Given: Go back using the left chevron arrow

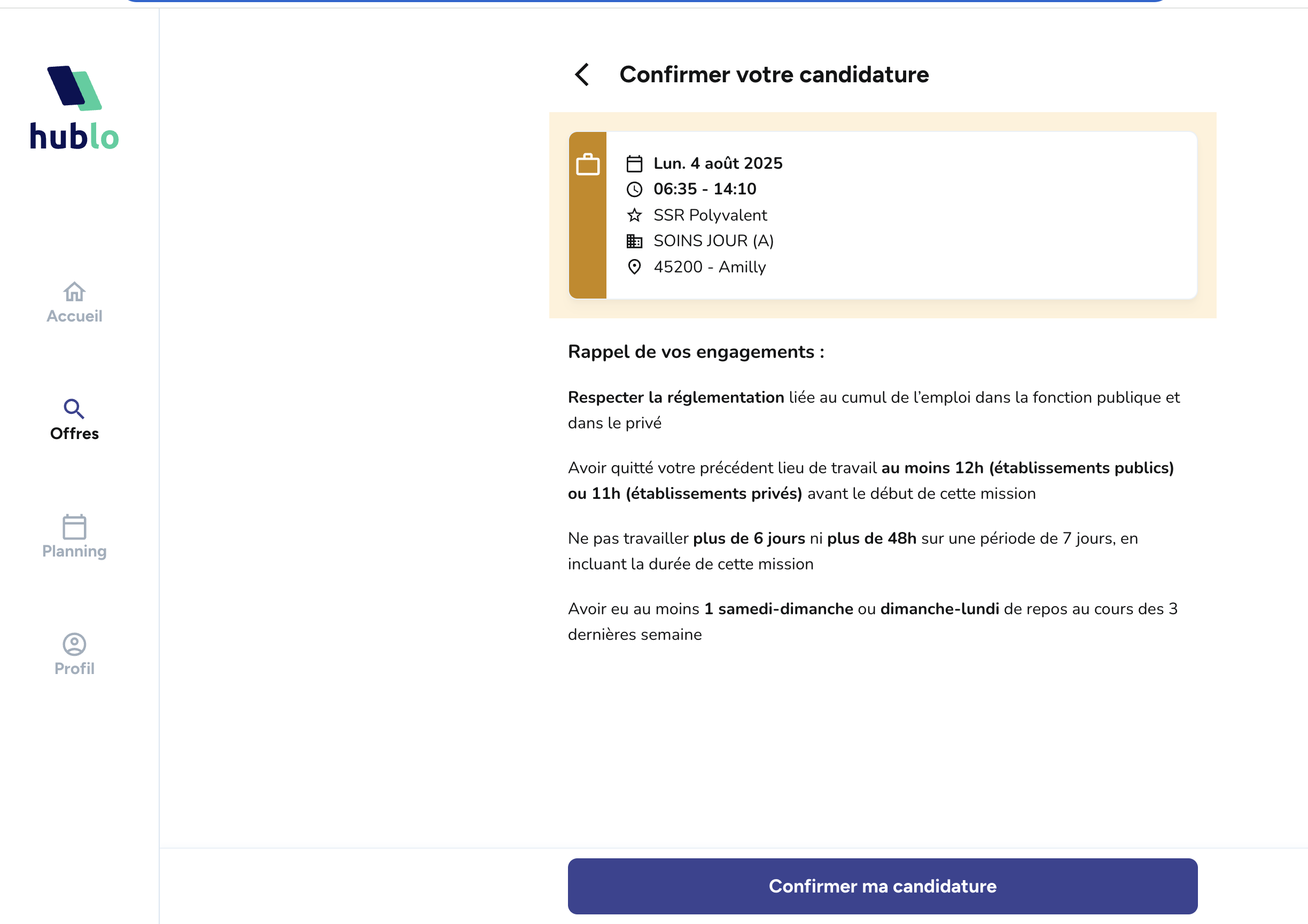Looking at the screenshot, I should (x=582, y=75).
